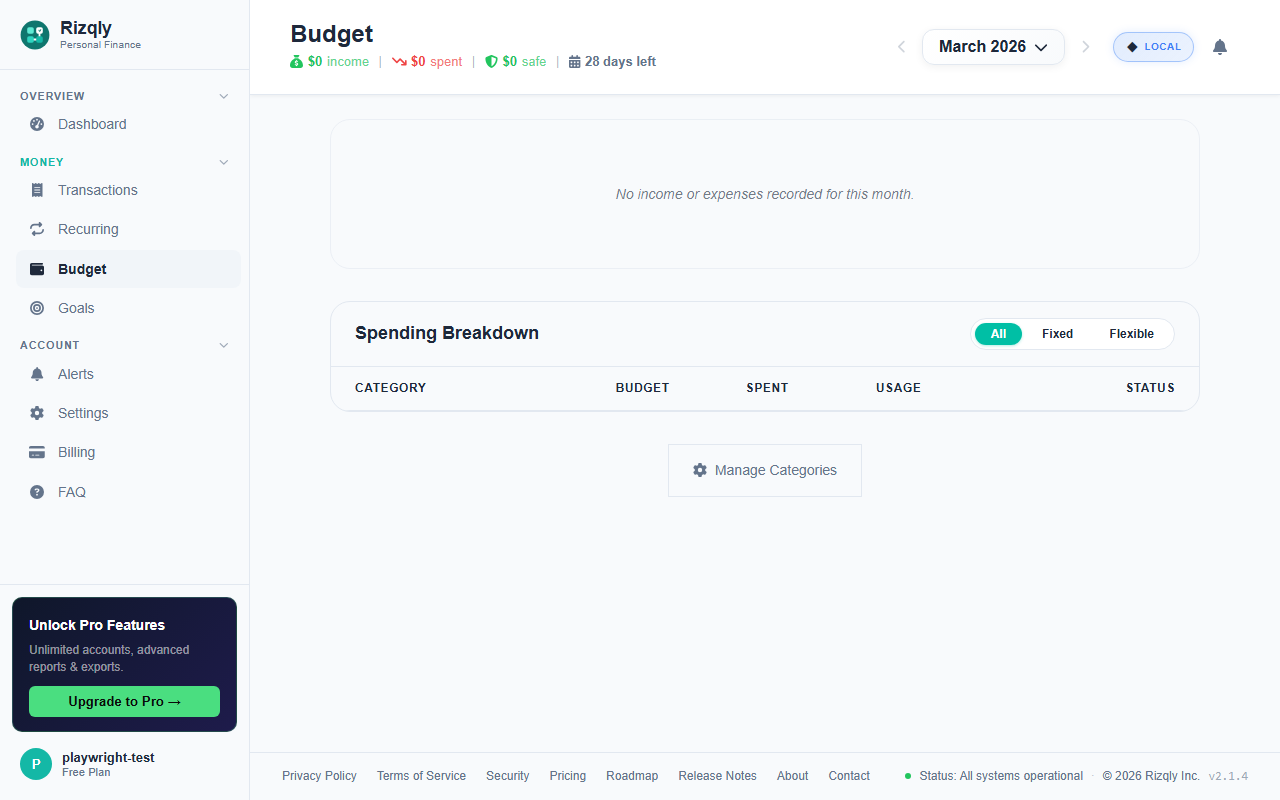Check system status via the green indicator
Screen dimensions: 1280x800
pyautogui.click(x=908, y=775)
